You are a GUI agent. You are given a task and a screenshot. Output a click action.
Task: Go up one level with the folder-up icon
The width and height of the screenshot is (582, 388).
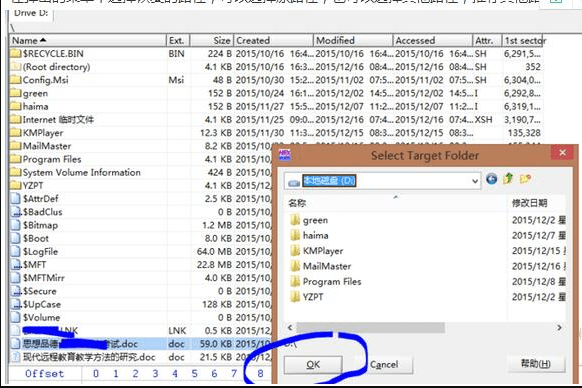click(x=508, y=179)
